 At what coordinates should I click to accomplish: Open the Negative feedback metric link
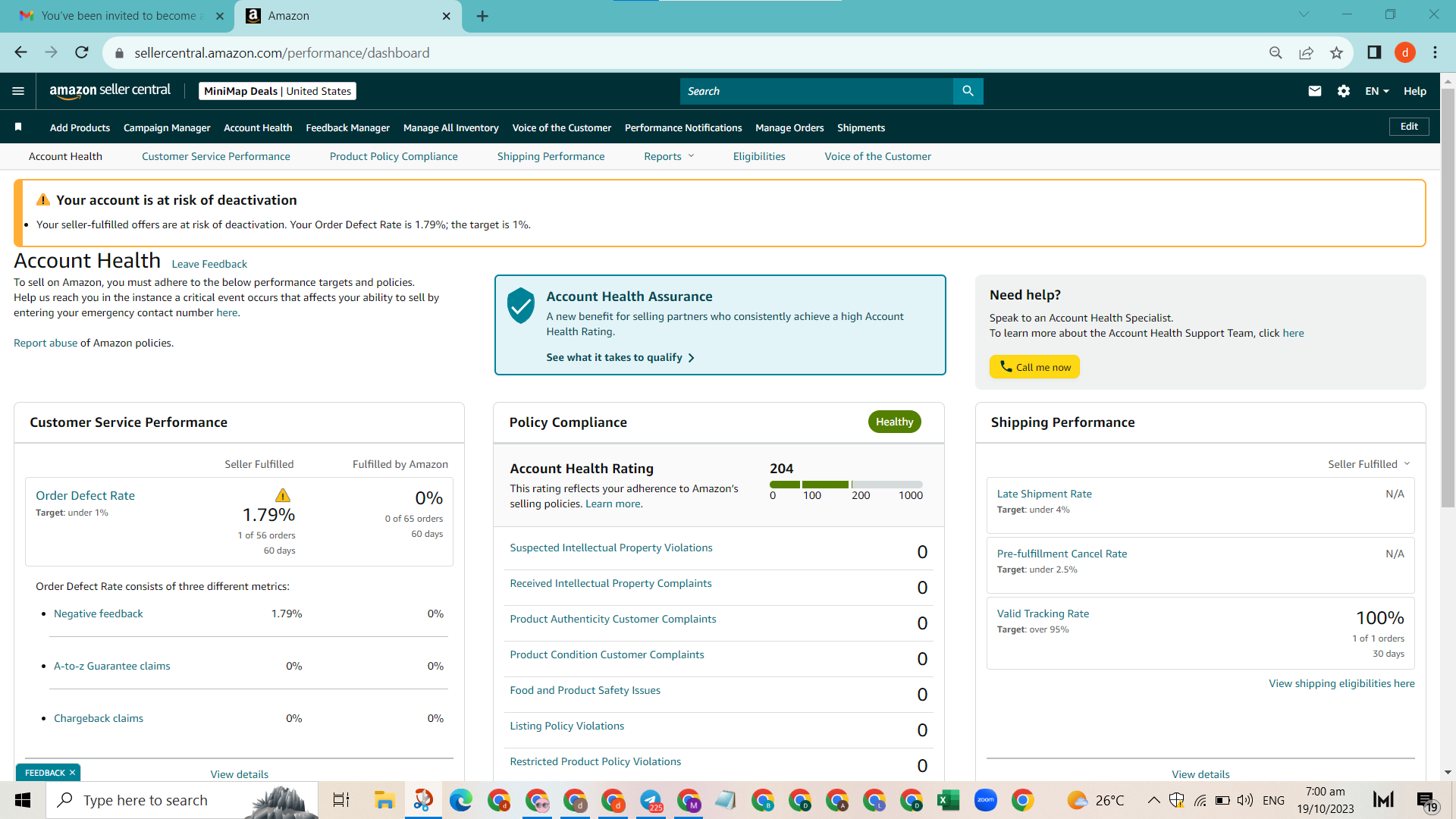(99, 613)
